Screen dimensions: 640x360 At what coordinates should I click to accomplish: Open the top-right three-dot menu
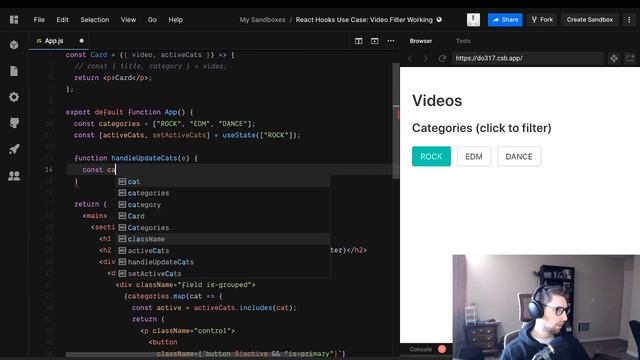pyautogui.click(x=629, y=20)
